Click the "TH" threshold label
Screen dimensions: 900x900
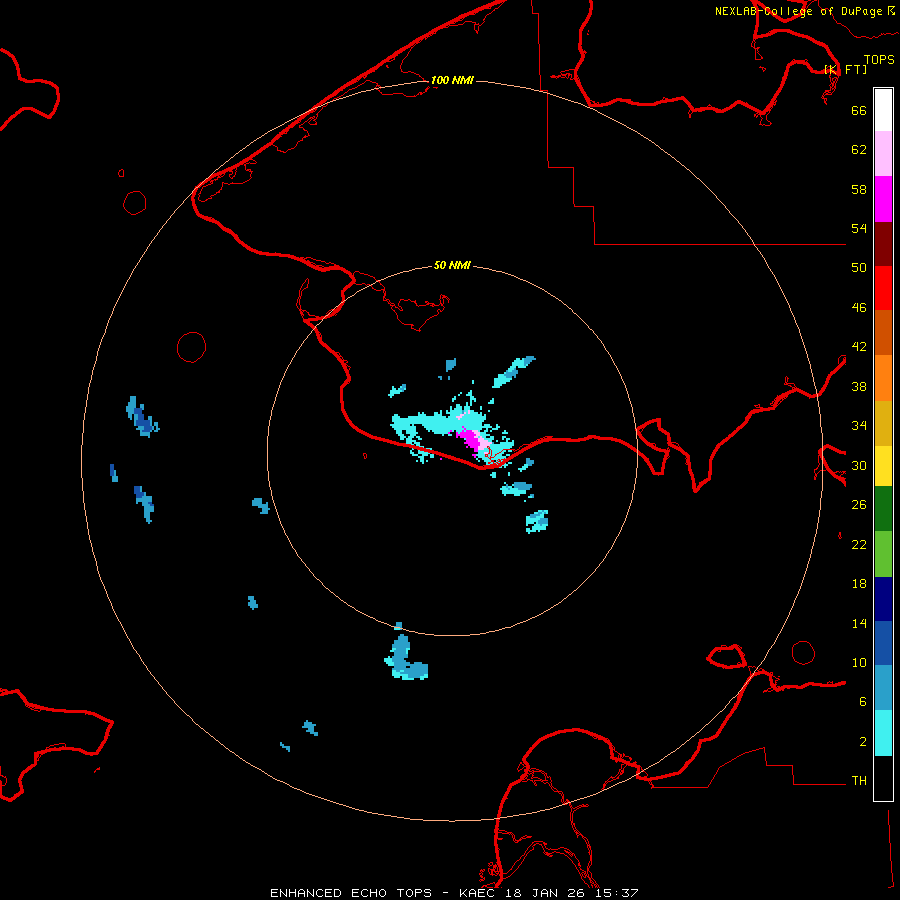coord(859,780)
